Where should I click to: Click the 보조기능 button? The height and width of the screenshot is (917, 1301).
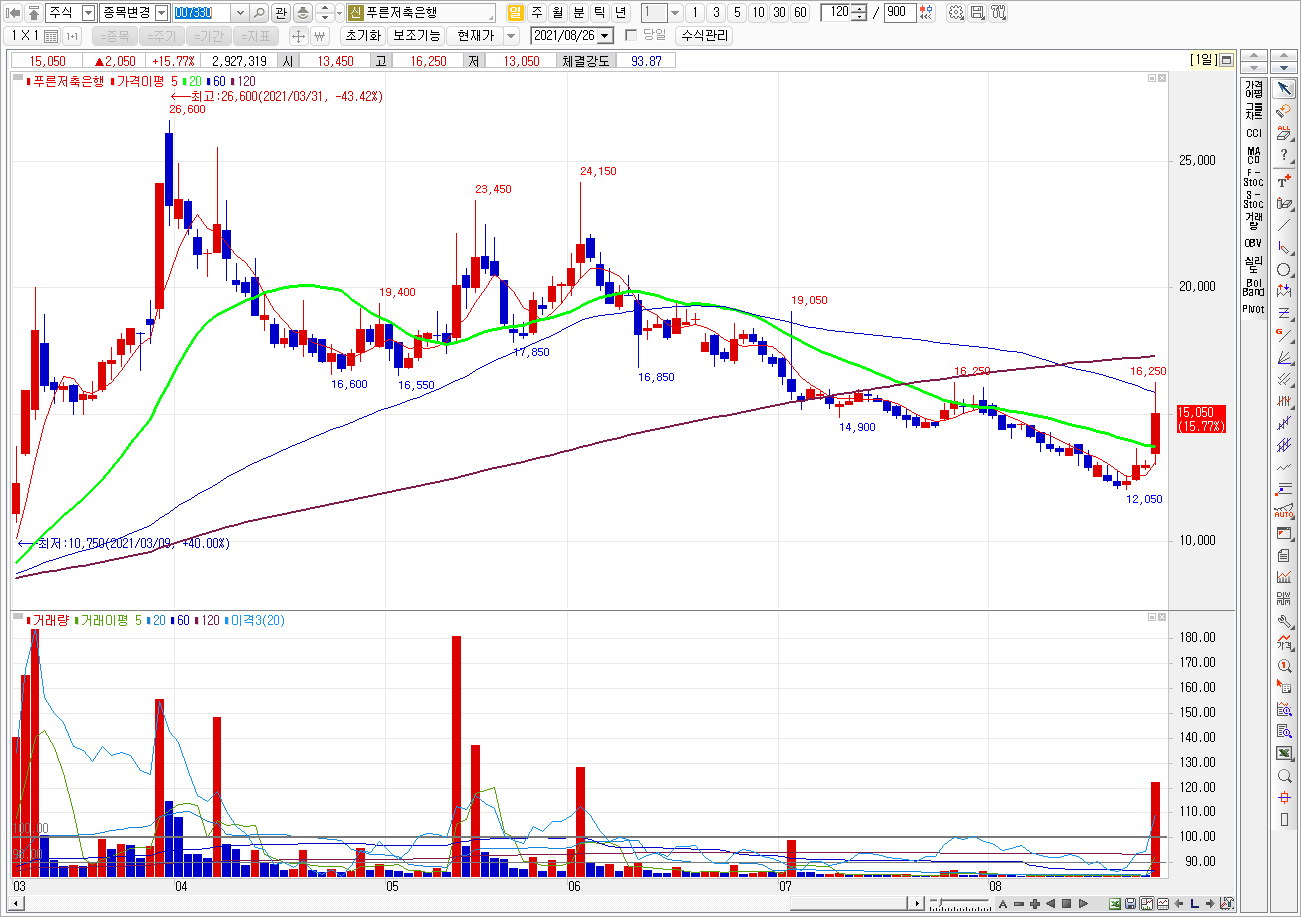(416, 36)
